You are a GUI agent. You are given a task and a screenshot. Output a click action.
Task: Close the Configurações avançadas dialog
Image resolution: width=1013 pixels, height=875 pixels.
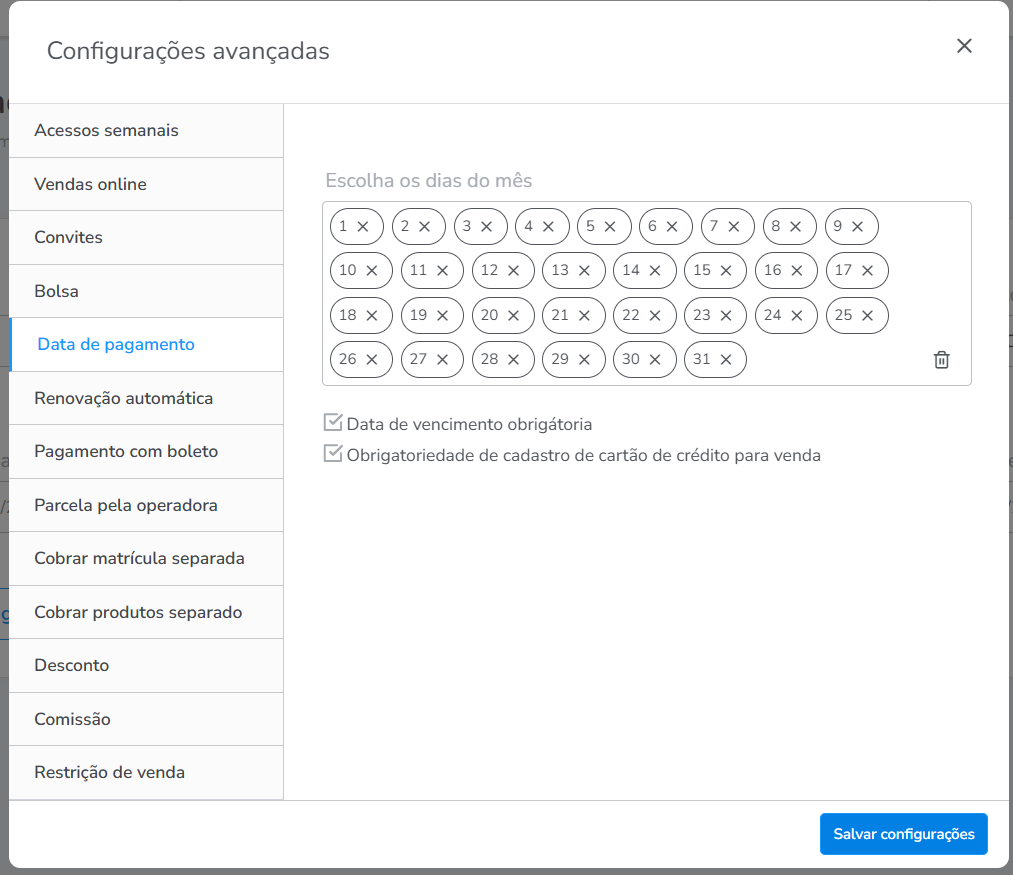(964, 46)
